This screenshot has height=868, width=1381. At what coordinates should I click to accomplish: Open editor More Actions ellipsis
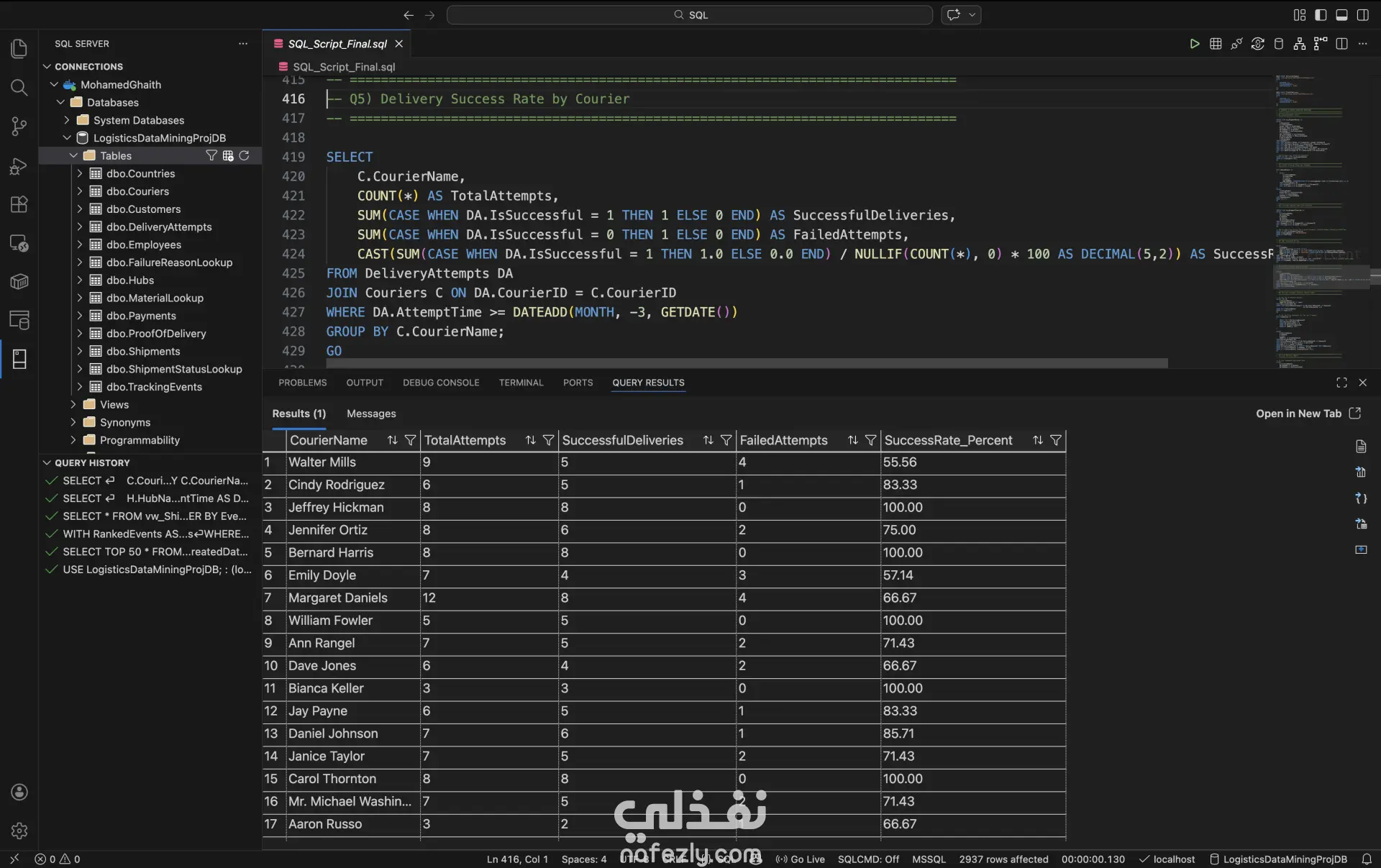1362,44
